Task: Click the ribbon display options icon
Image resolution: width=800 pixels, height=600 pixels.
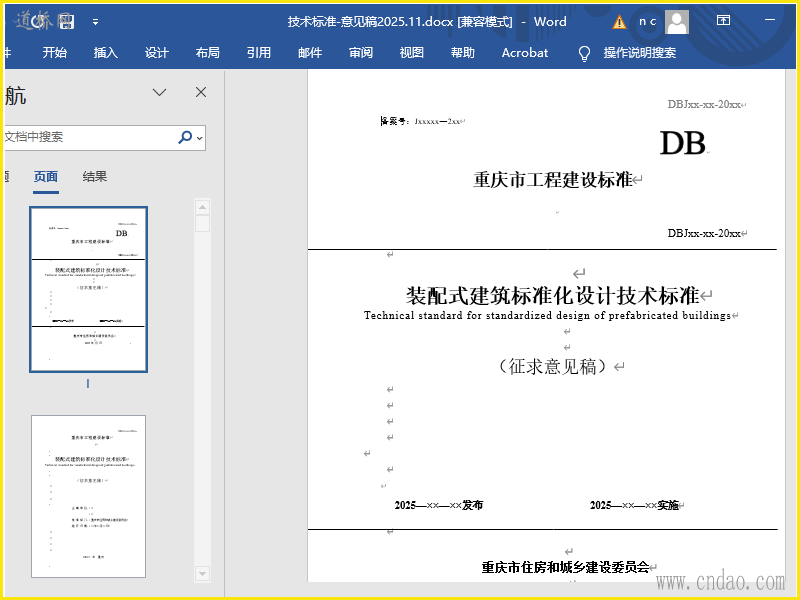Action: tap(723, 22)
